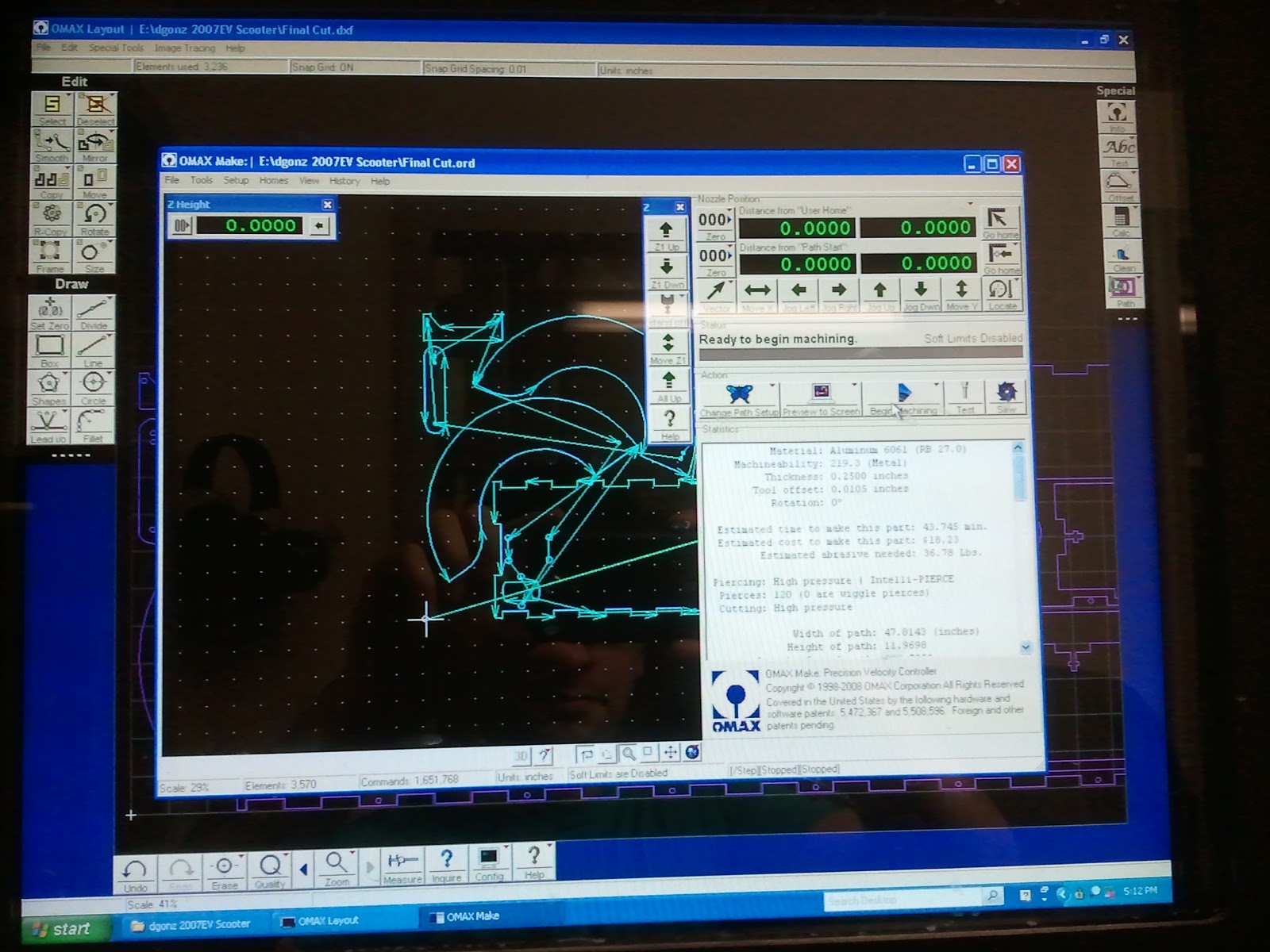
Task: Click All Up in the Z panel
Action: pyautogui.click(x=669, y=386)
